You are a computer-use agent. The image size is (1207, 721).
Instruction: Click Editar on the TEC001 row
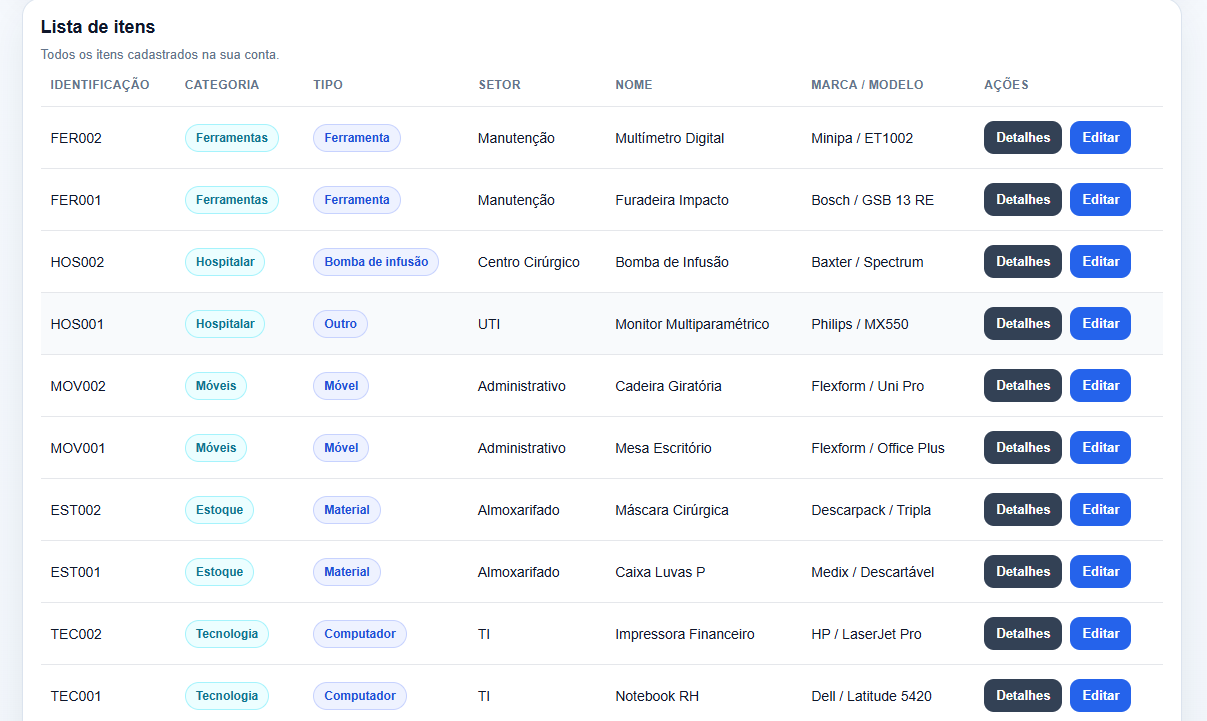1100,696
